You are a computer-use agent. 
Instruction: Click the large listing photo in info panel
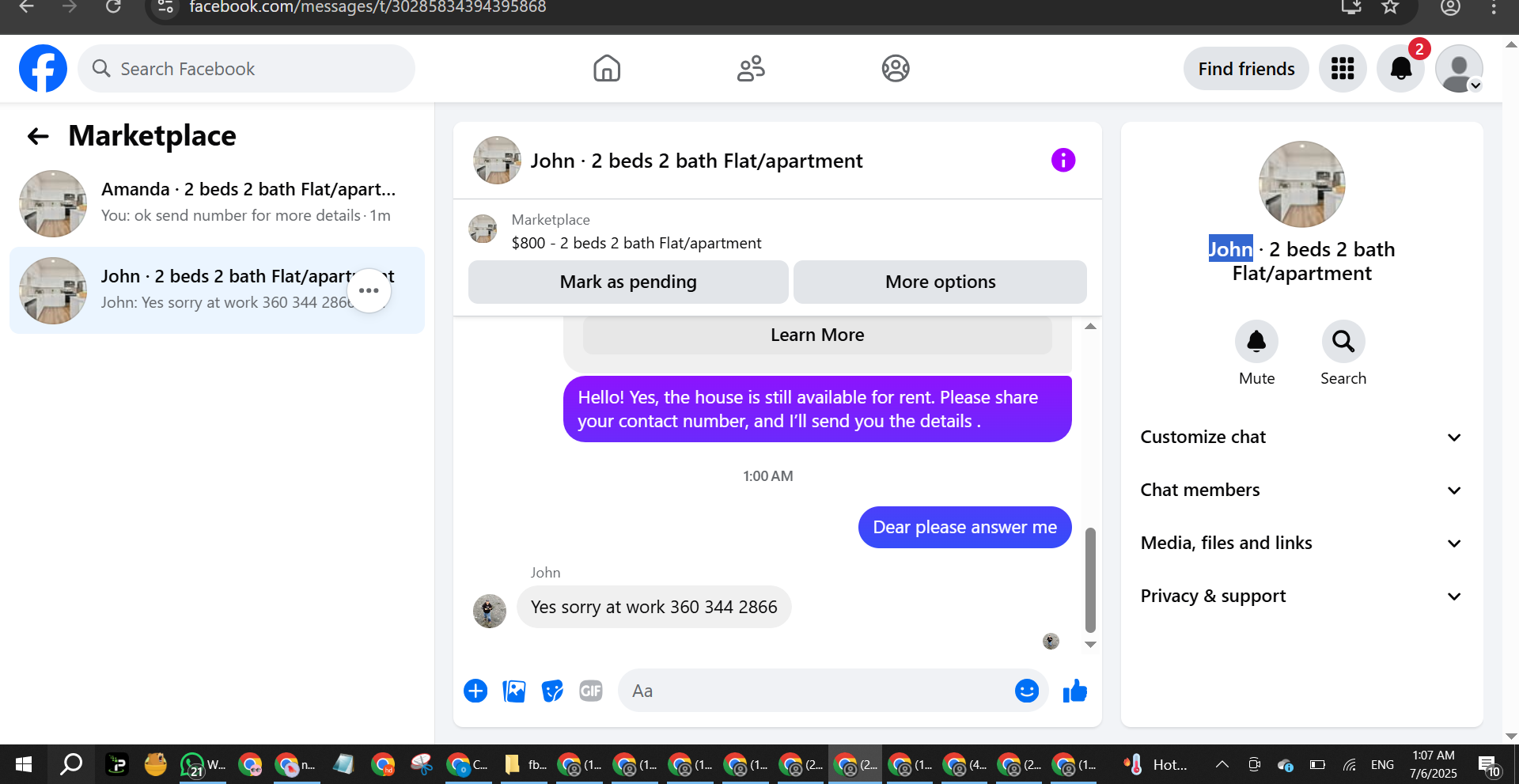click(x=1301, y=184)
